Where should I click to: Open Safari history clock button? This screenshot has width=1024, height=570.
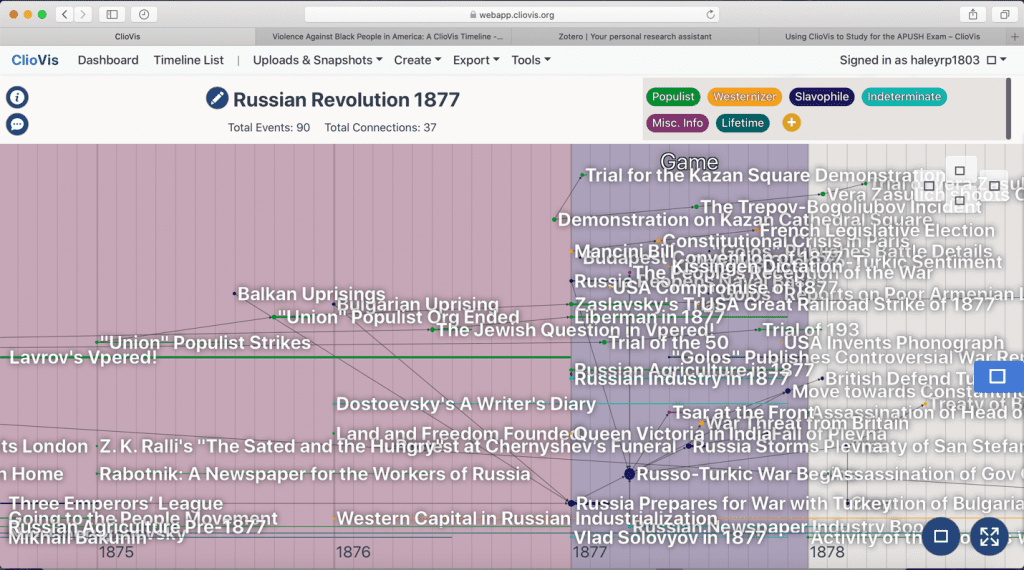tap(144, 14)
